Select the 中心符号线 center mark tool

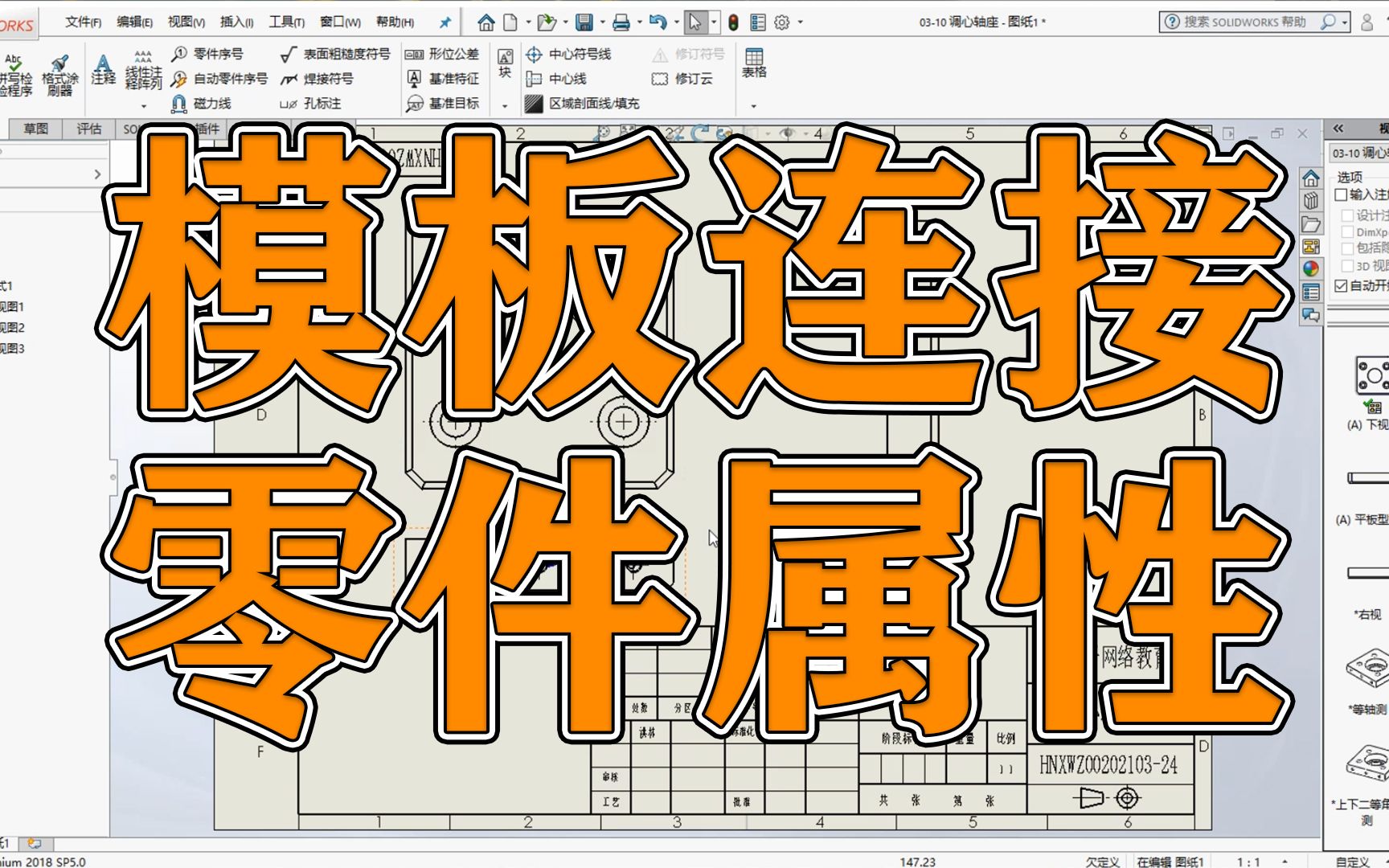coord(571,55)
